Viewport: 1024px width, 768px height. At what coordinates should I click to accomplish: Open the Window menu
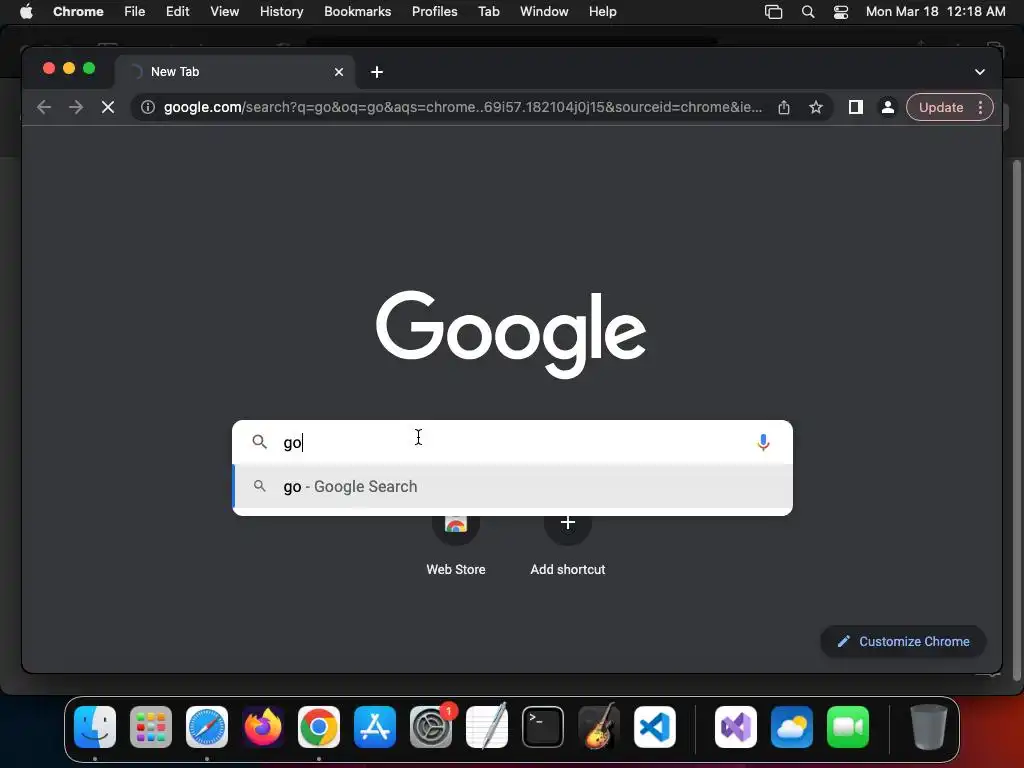pos(544,11)
